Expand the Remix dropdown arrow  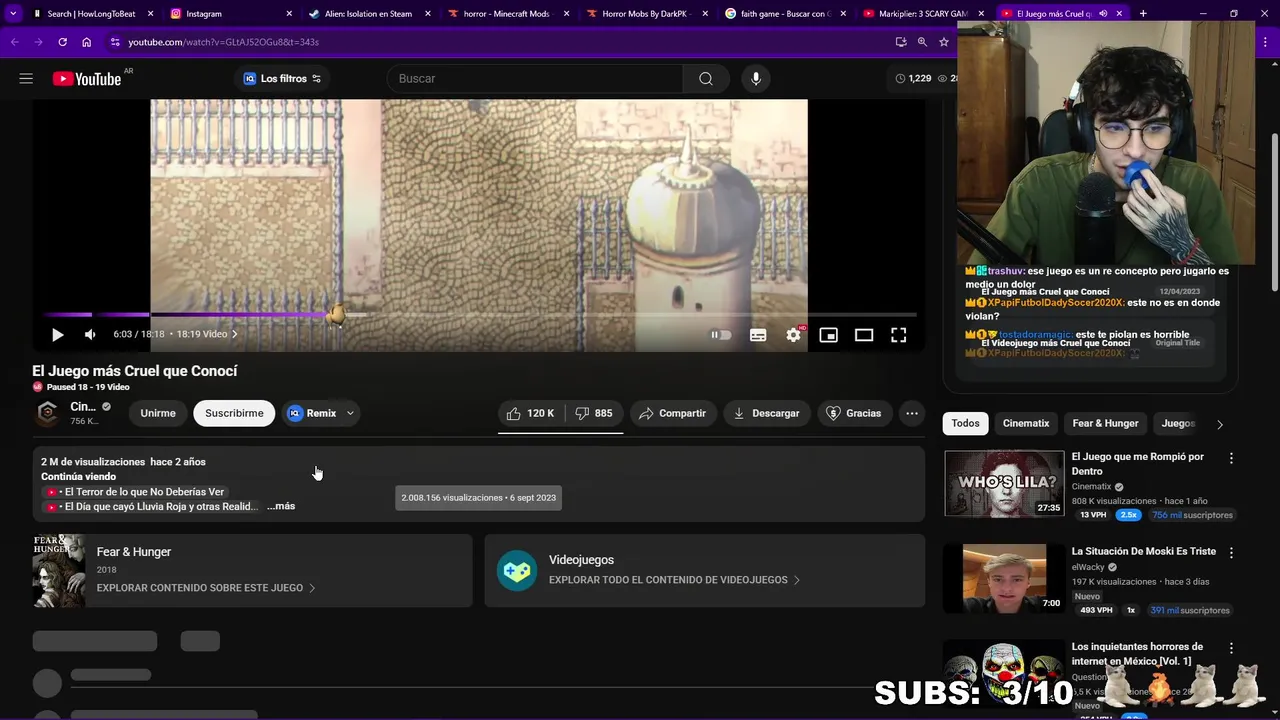[x=350, y=413]
